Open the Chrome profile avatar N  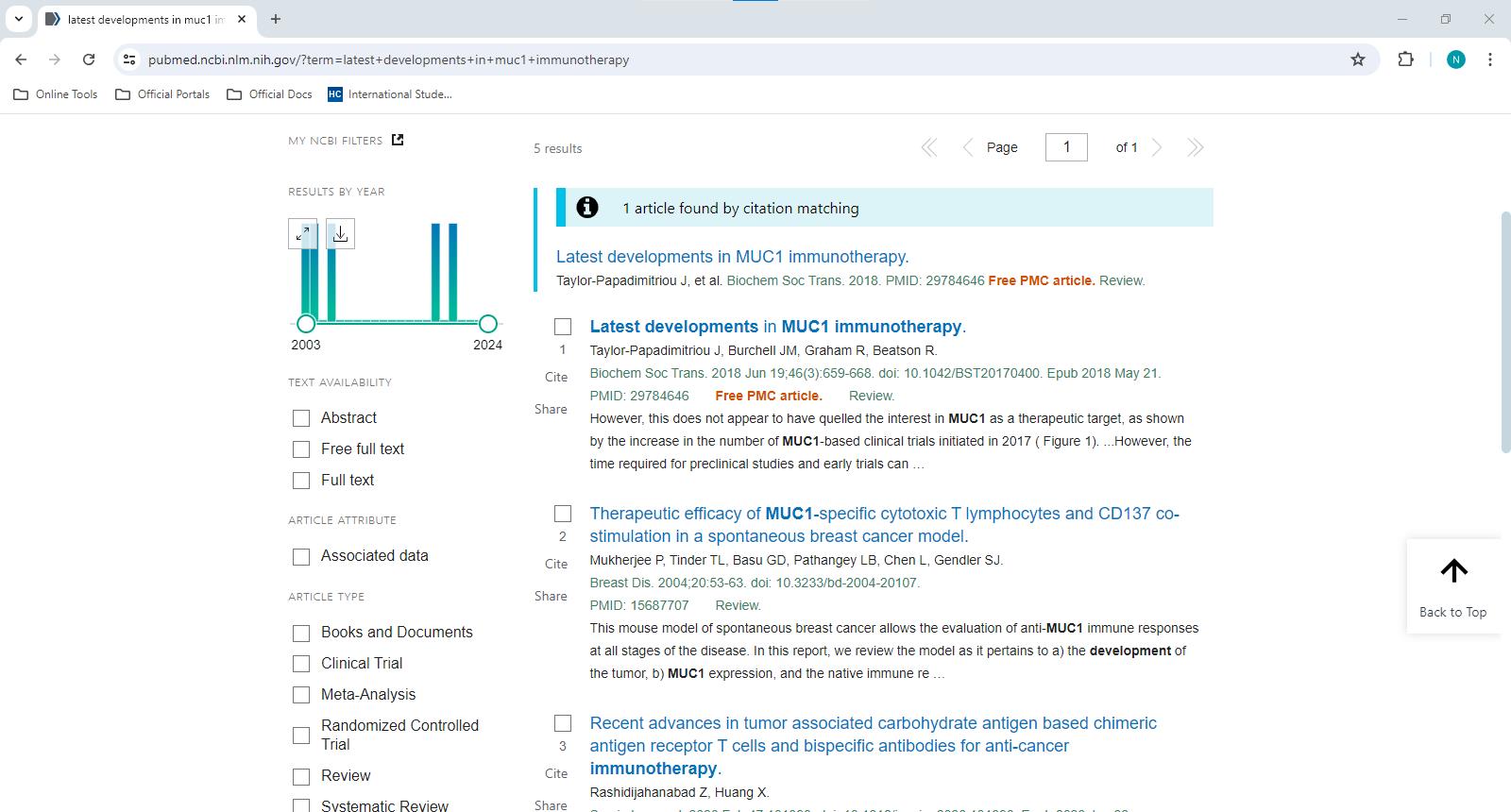(1456, 59)
